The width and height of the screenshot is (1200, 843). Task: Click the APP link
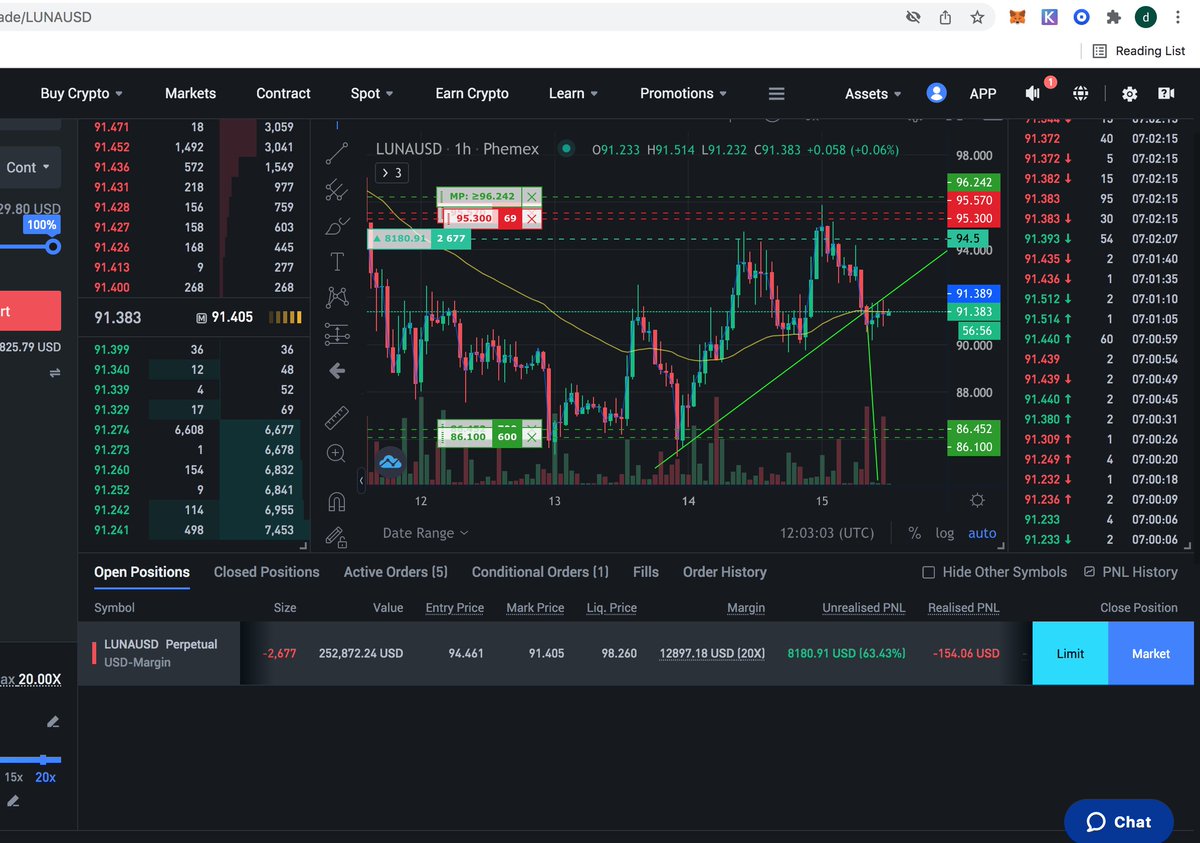pyautogui.click(x=983, y=93)
